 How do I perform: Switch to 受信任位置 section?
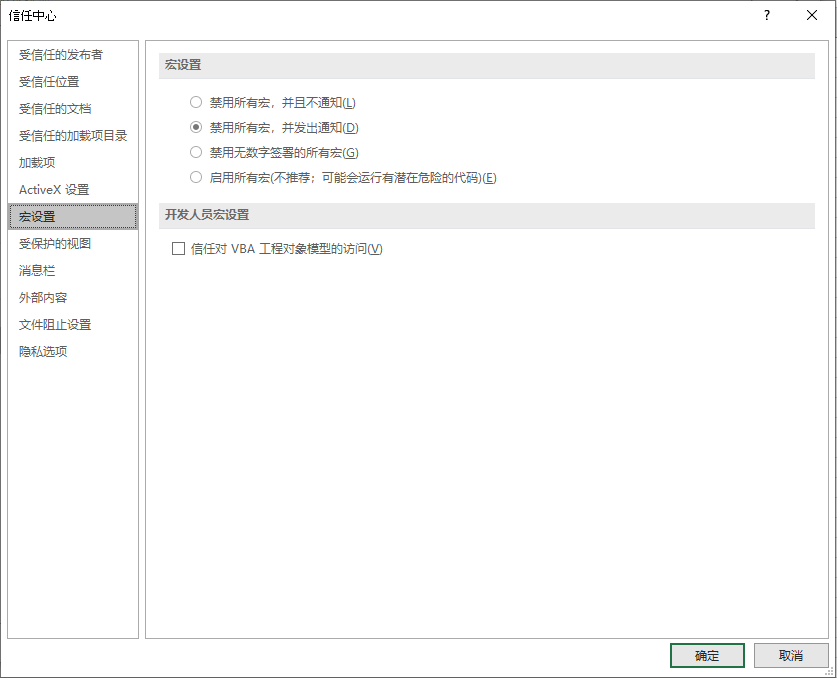click(73, 82)
